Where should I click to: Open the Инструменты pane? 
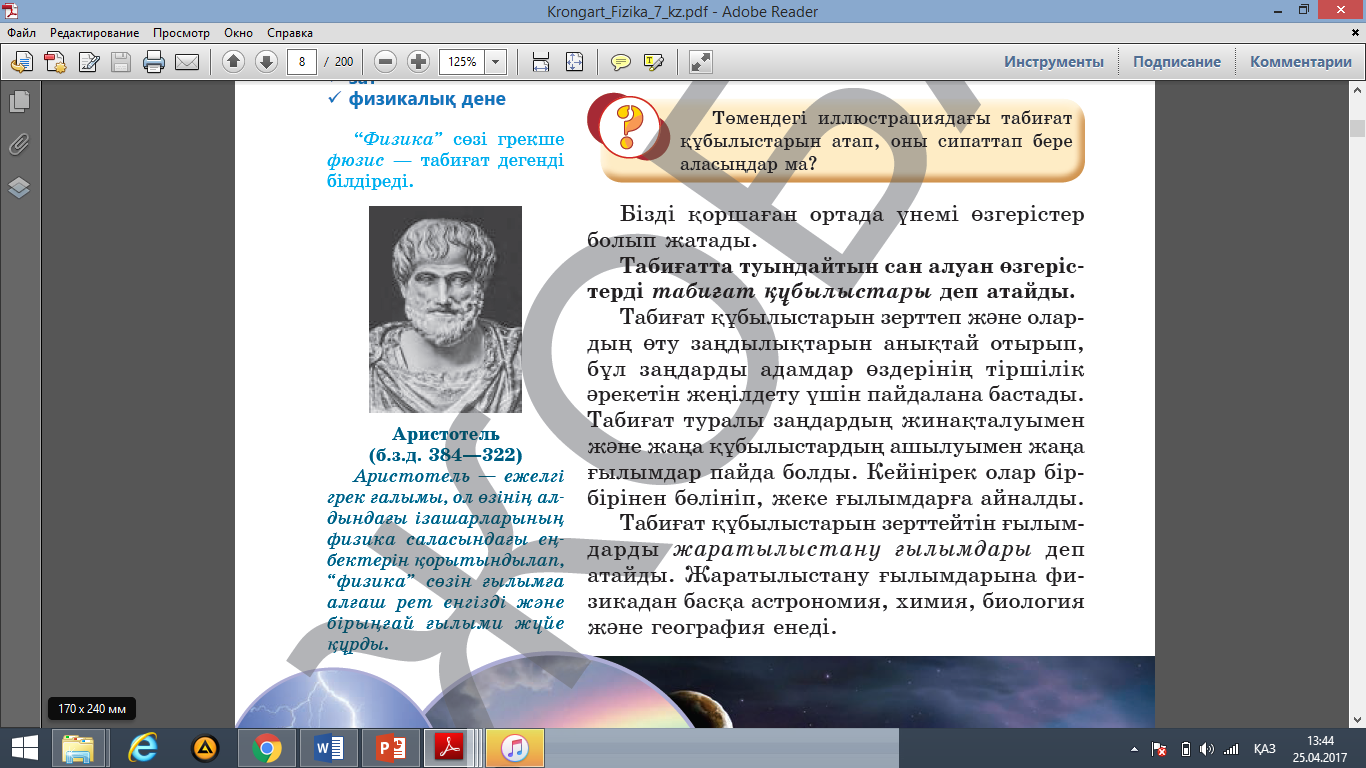(1054, 62)
